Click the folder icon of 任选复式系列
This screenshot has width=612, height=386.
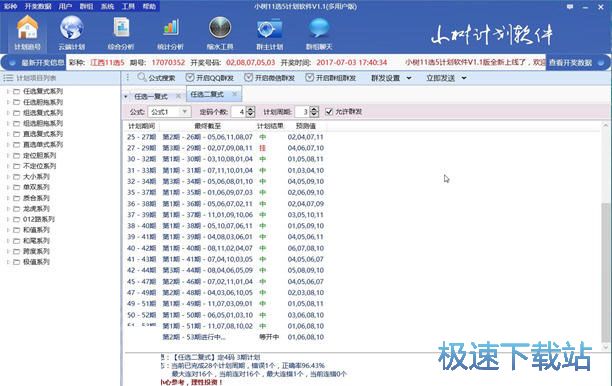coord(16,91)
